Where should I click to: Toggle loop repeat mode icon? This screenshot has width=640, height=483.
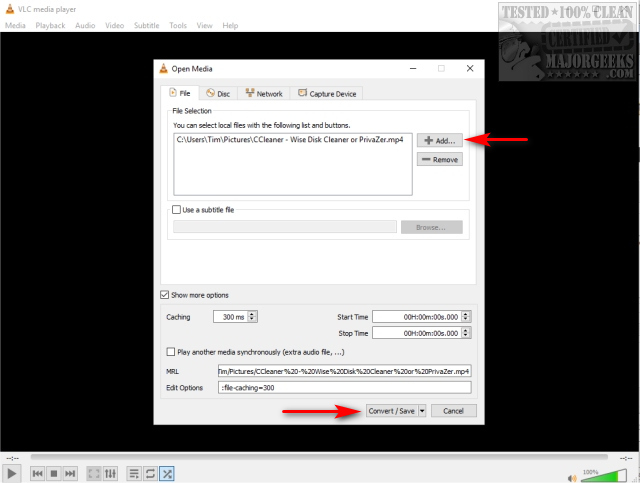tap(150, 474)
